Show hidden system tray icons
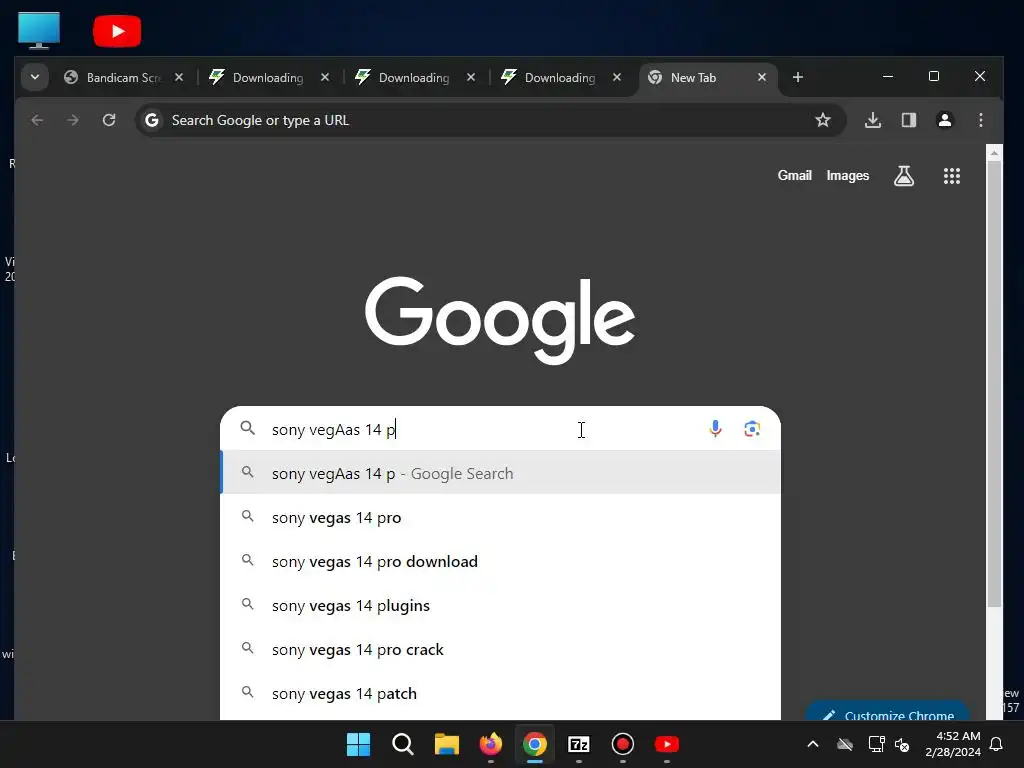The image size is (1024, 768). [x=813, y=744]
